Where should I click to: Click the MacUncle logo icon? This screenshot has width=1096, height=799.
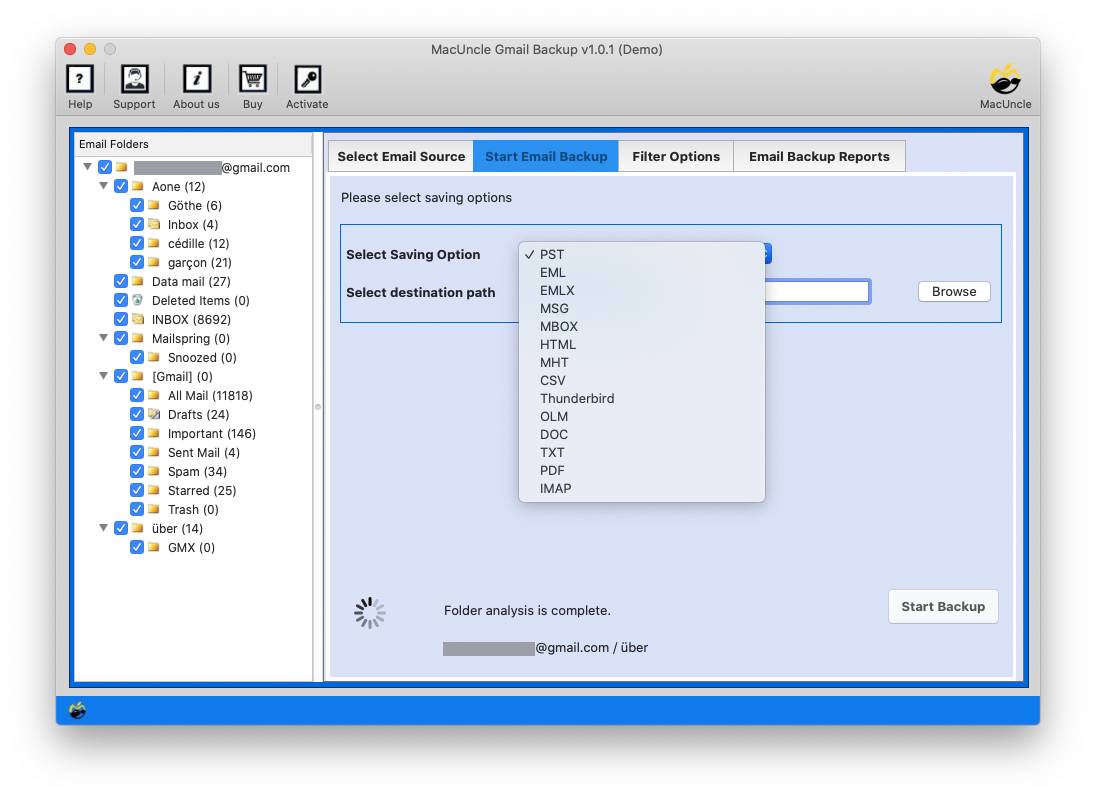(1005, 79)
